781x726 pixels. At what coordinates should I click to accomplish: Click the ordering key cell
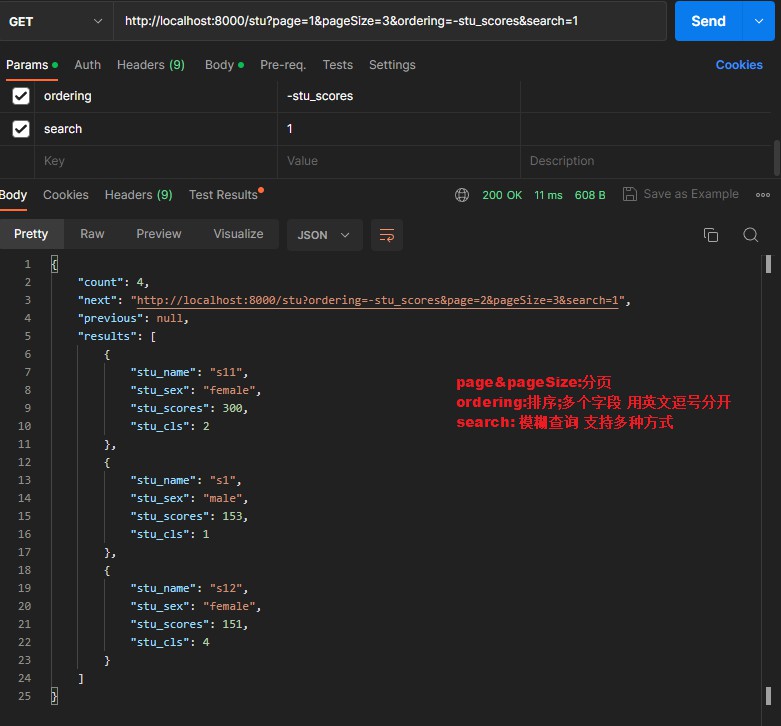click(156, 96)
